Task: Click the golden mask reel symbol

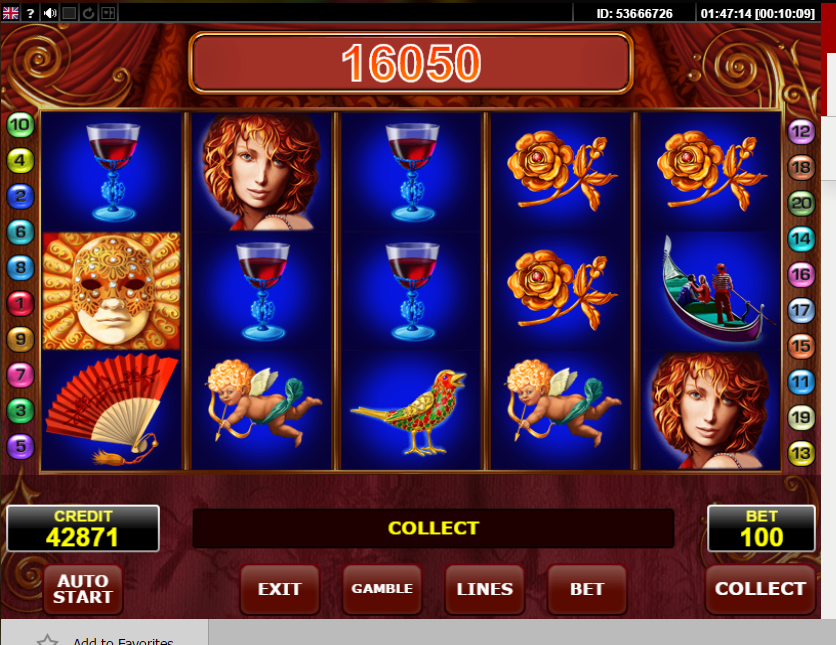Action: 111,291
